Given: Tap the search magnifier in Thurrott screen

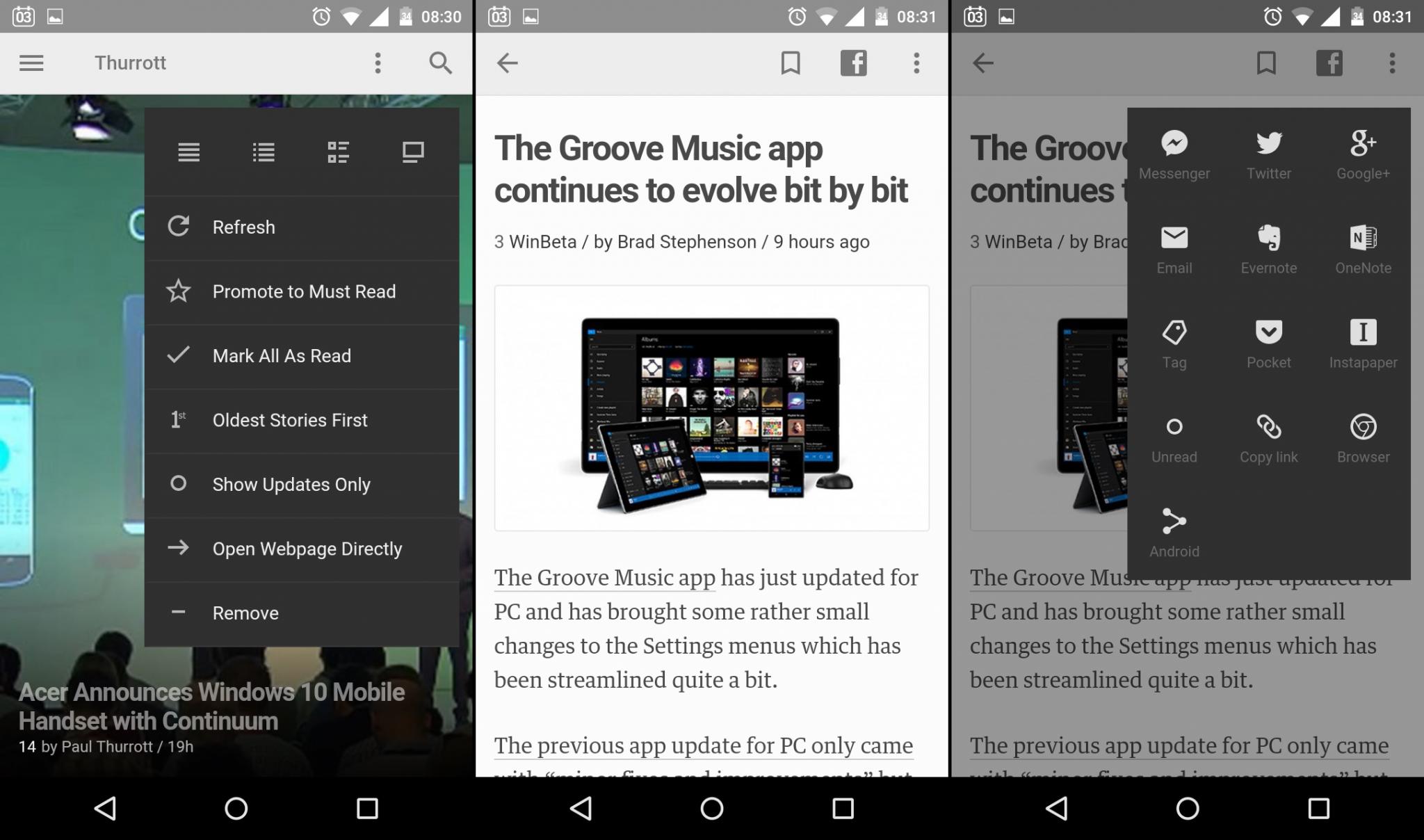Looking at the screenshot, I should coord(440,63).
